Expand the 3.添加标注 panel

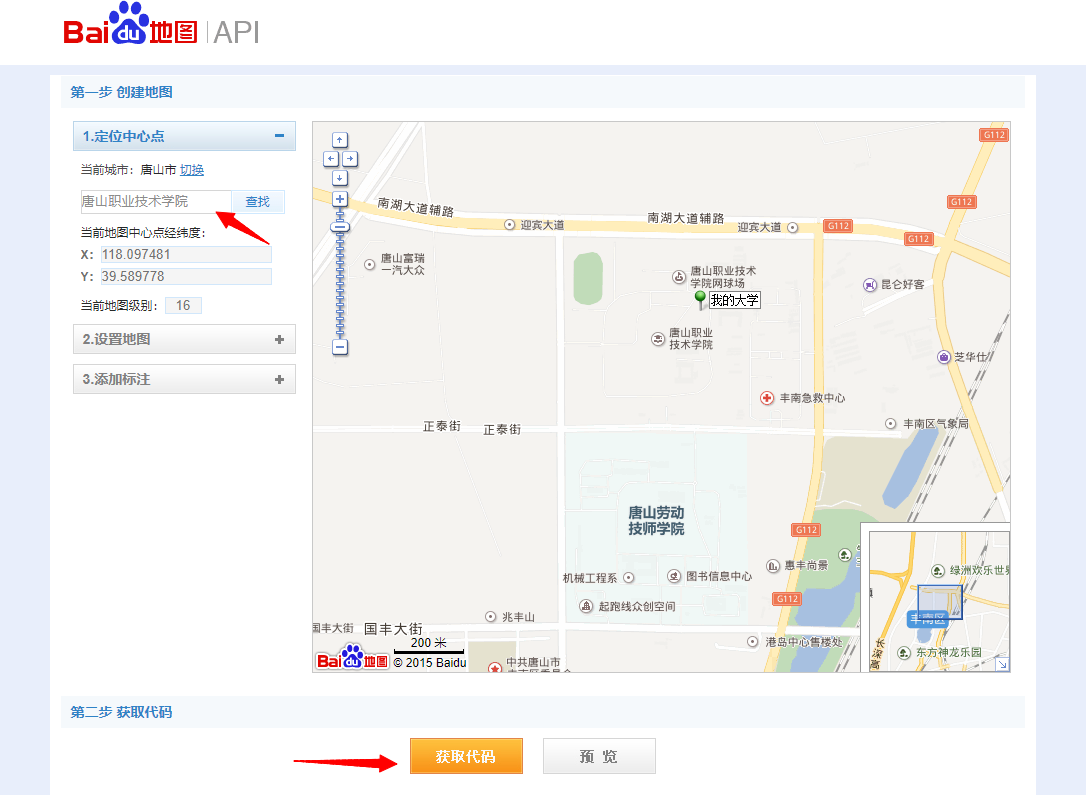[x=184, y=379]
